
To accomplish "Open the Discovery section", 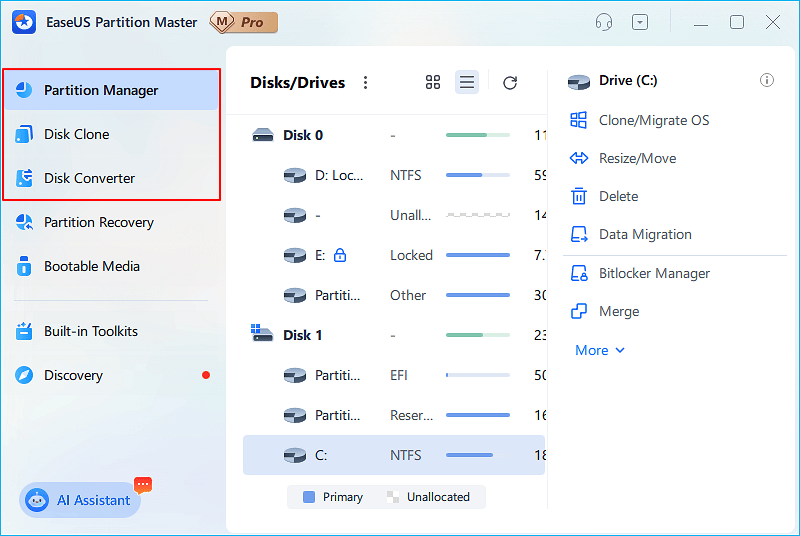I will pyautogui.click(x=111, y=375).
